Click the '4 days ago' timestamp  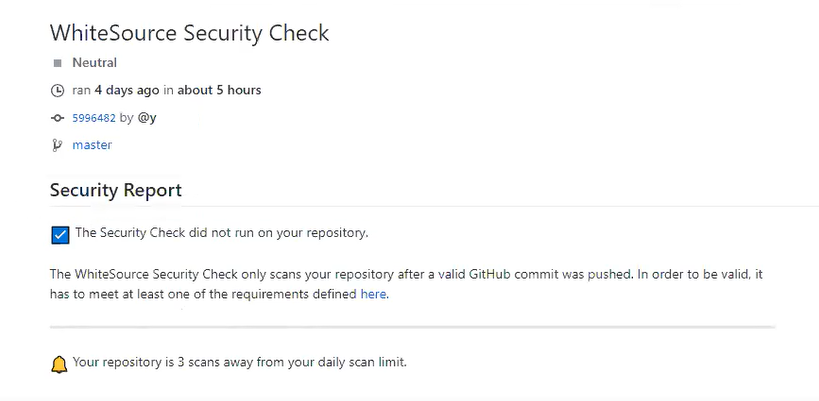(127, 90)
